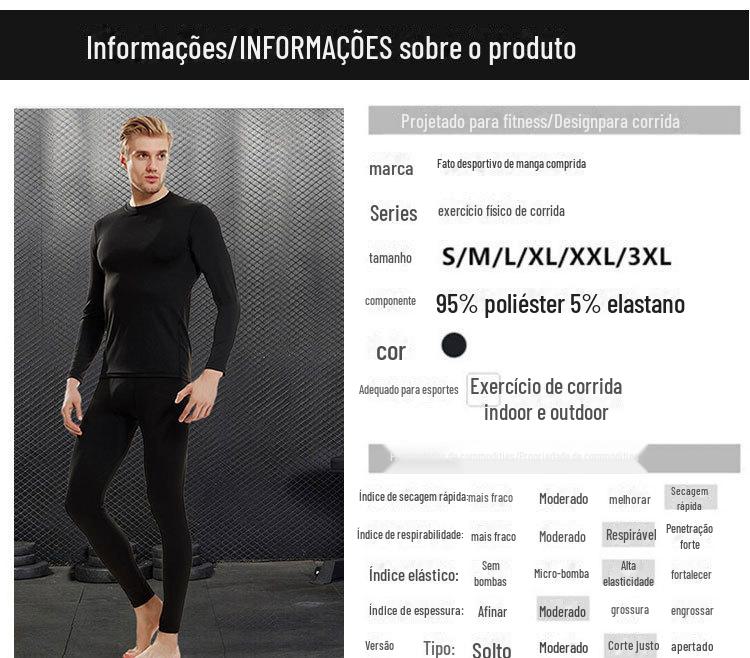This screenshot has height=658, width=750.
Task: Click the blurred commodity properties banner
Action: [x=554, y=459]
